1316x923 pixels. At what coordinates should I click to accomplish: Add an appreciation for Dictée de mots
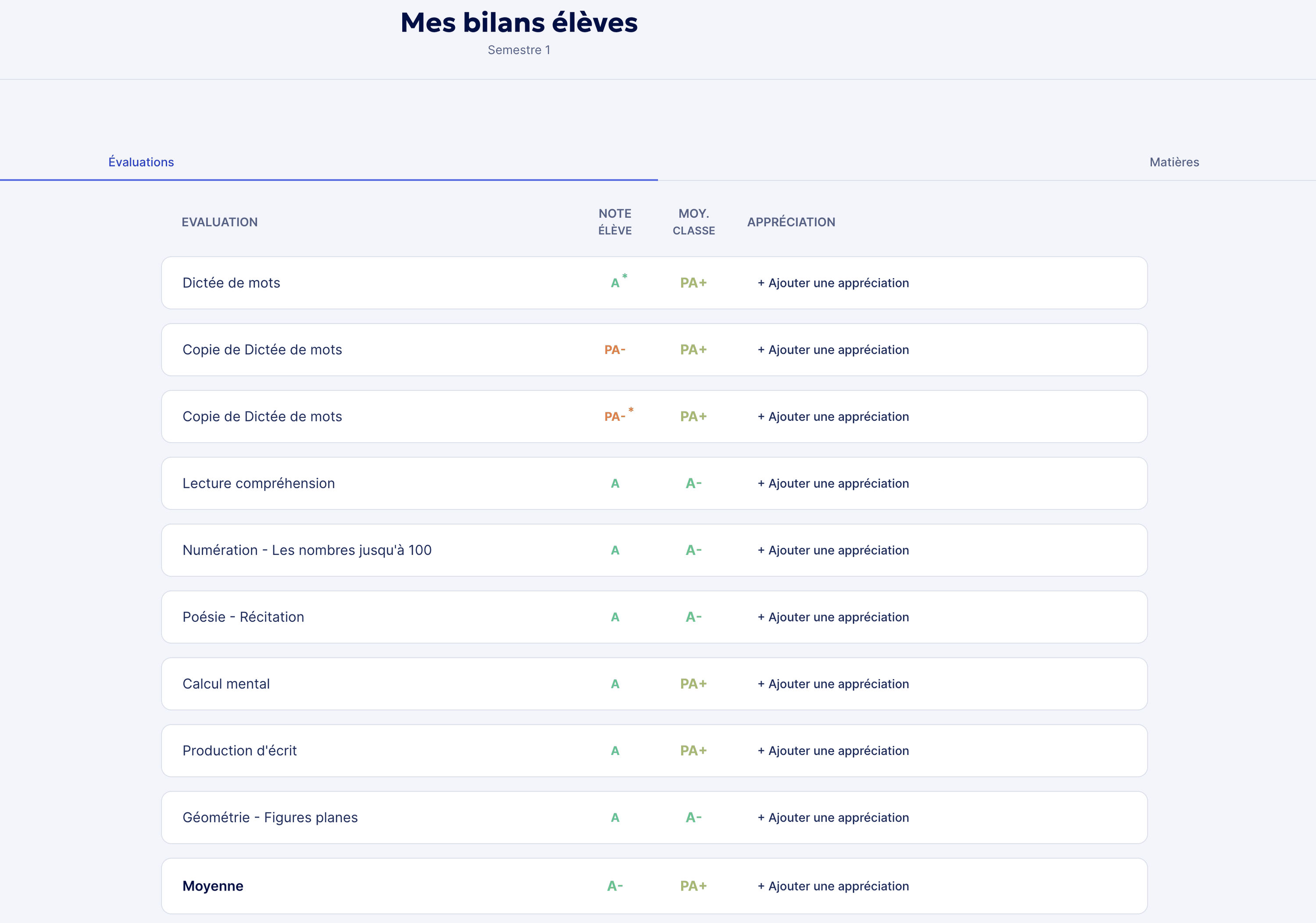833,283
